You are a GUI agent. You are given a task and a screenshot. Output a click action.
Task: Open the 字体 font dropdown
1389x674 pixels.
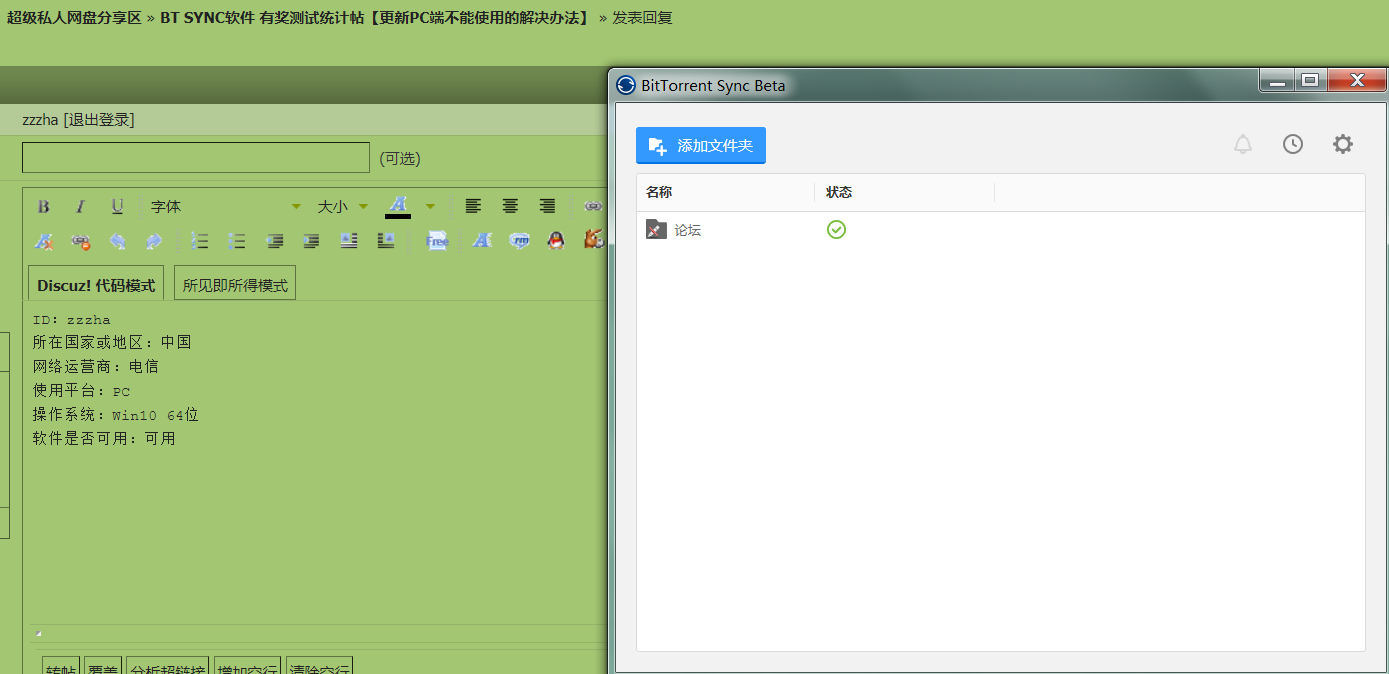tap(225, 207)
